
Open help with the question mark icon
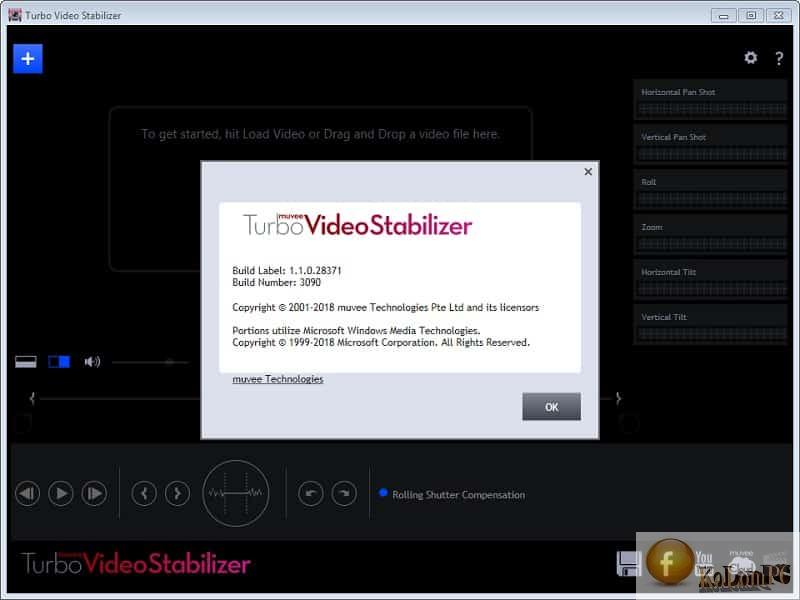(779, 58)
